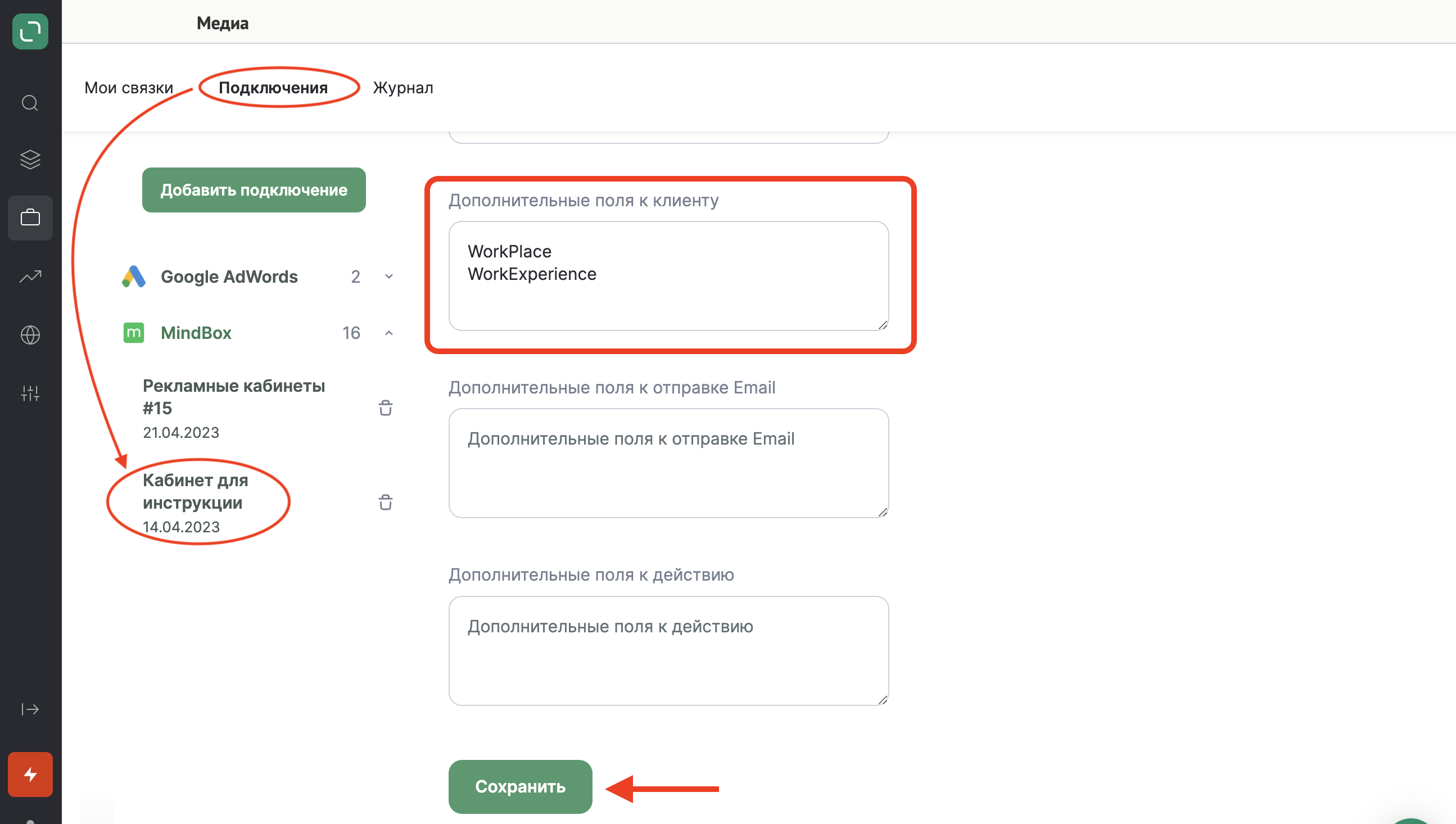Click the Google AdWords logo icon
This screenshot has height=824, width=1456.
point(134,277)
